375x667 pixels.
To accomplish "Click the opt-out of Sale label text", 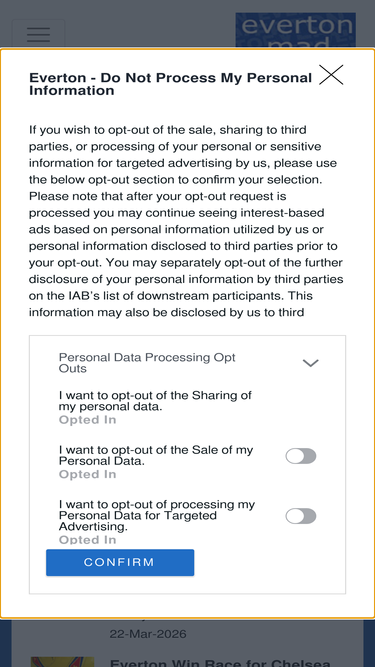I will (156, 455).
